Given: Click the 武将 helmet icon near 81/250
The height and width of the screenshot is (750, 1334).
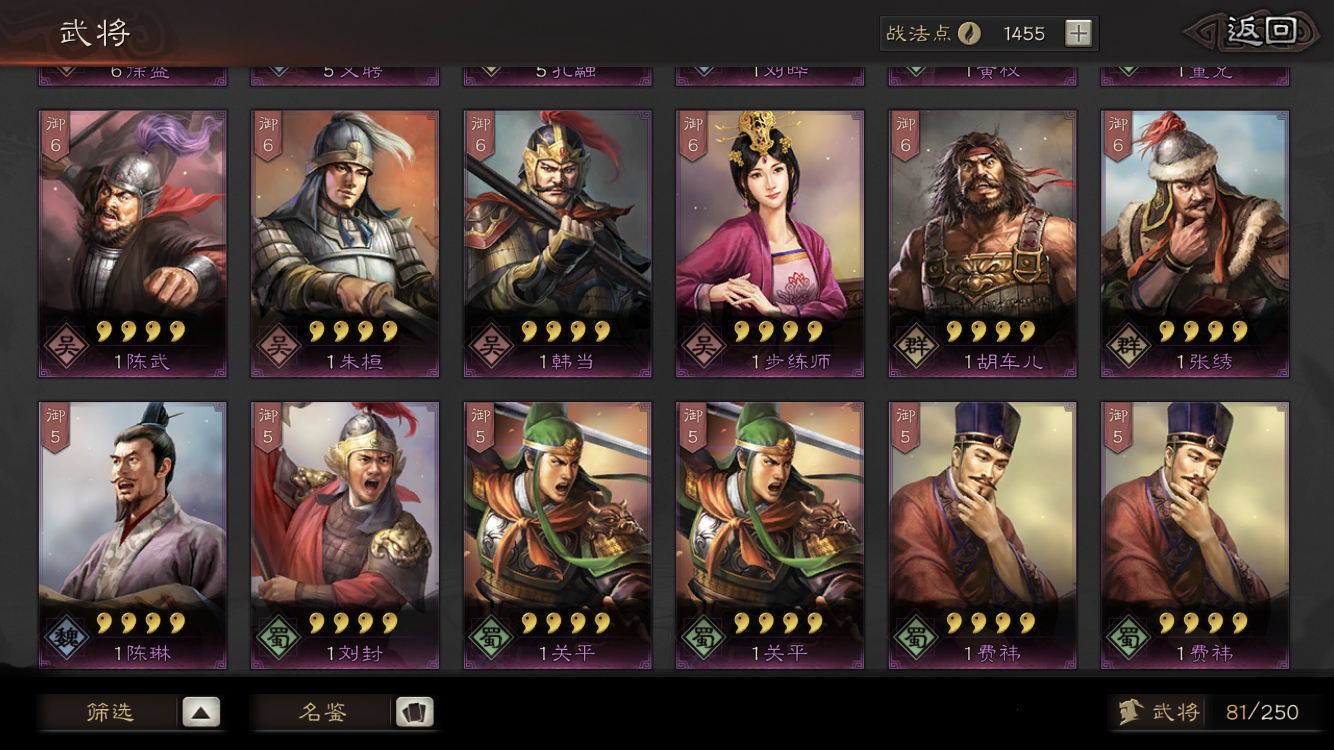Looking at the screenshot, I should (1131, 712).
